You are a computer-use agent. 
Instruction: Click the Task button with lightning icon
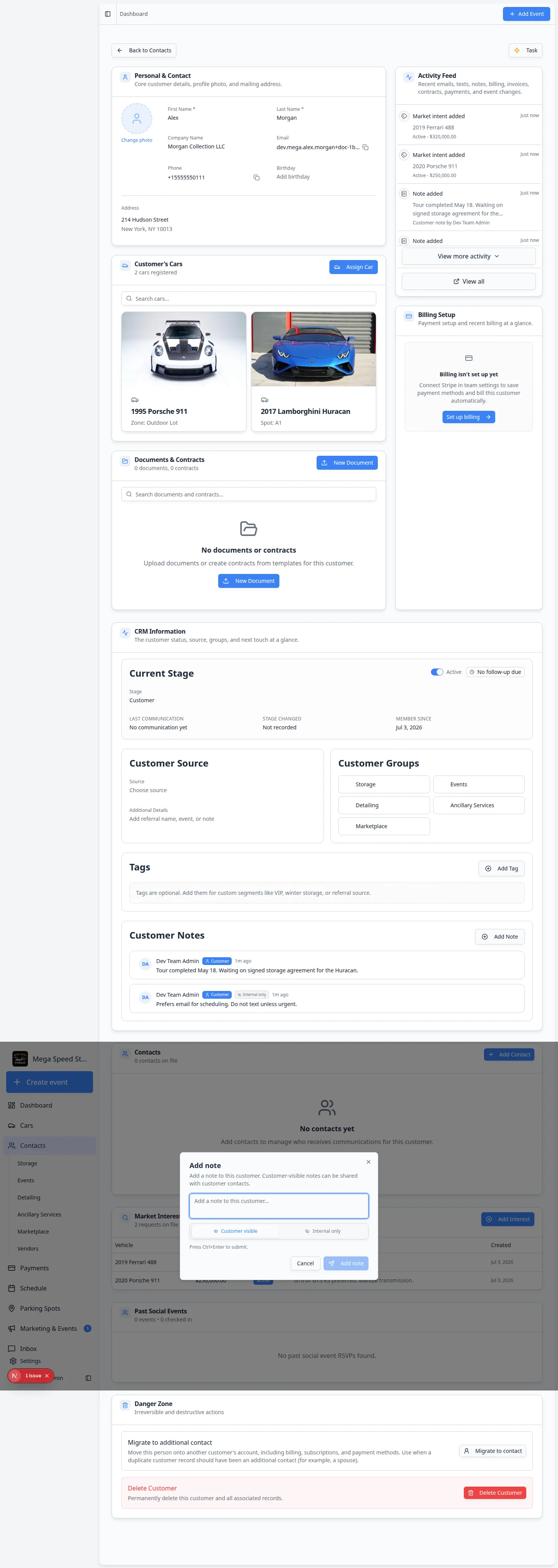(525, 50)
